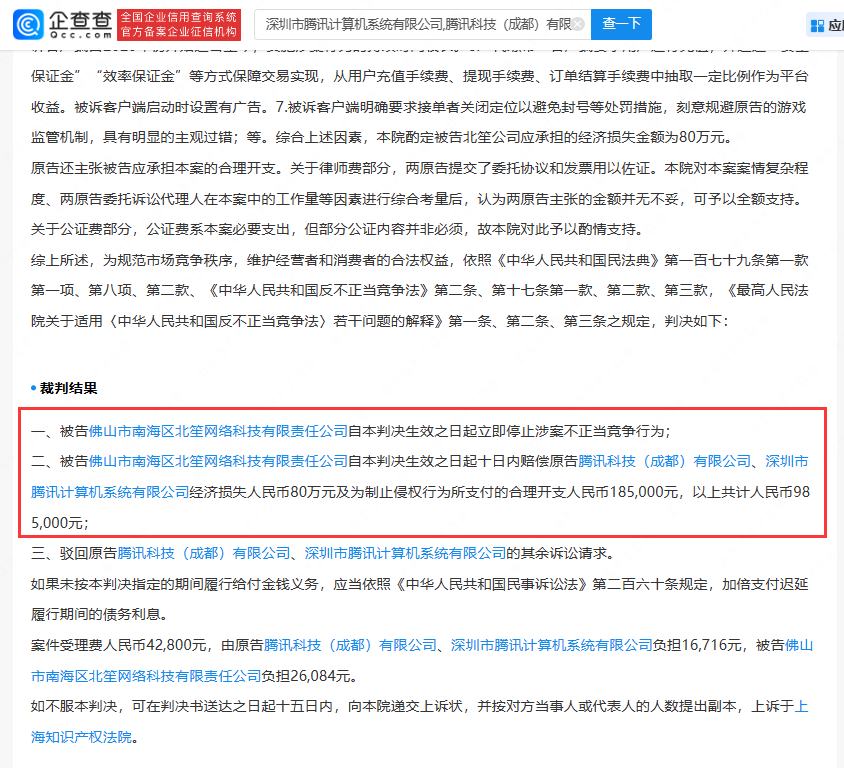This screenshot has width=844, height=768.
Task: Click the red 全国企业信用查询系统 banner
Action: (179, 25)
